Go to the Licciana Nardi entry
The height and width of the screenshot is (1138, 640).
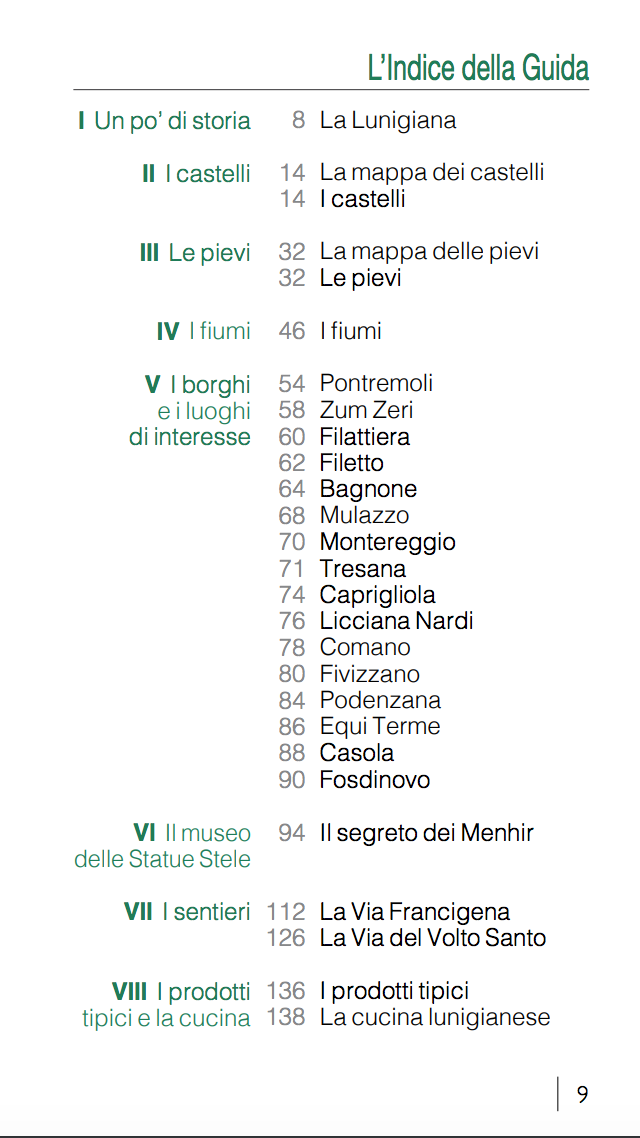[396, 621]
